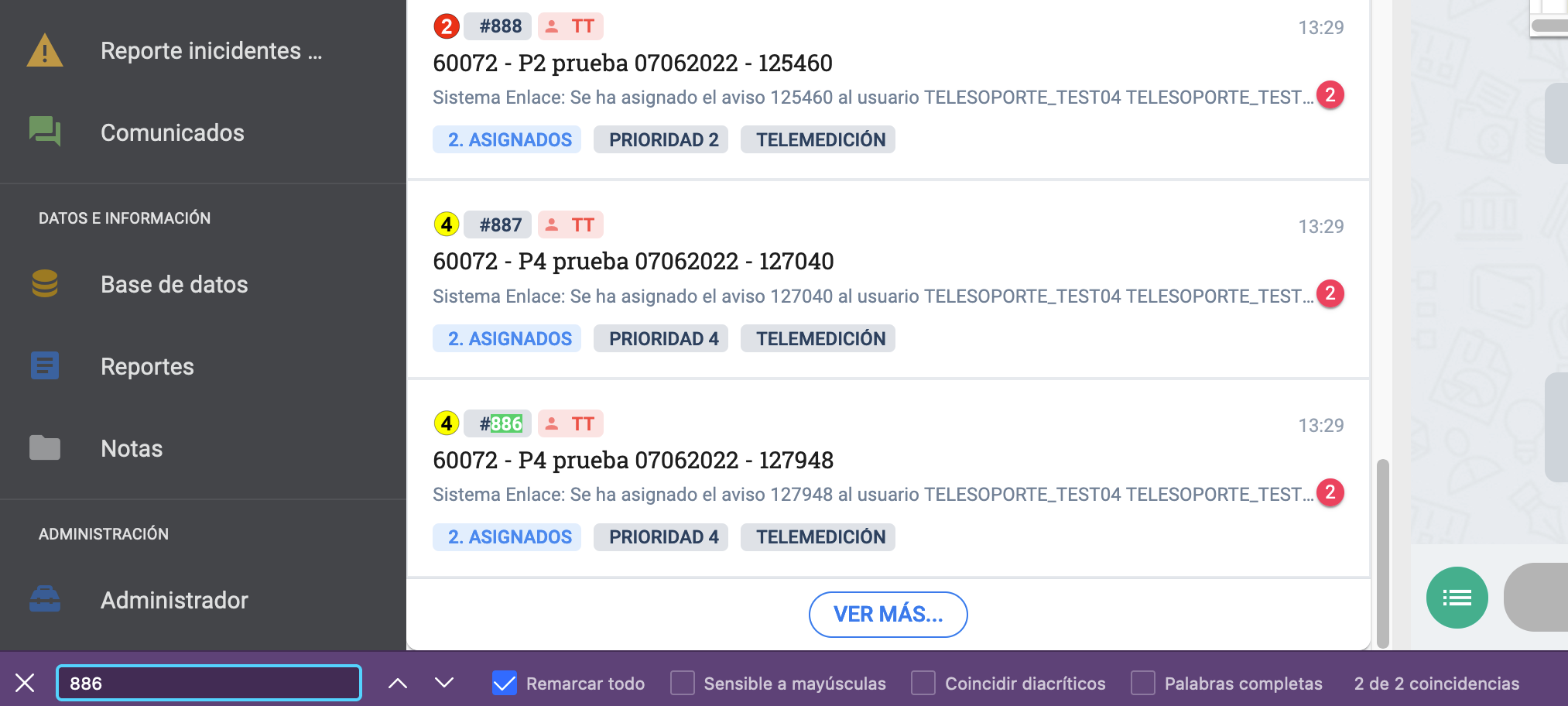Click the down chevron to find next match
The height and width of the screenshot is (706, 1568).
(442, 683)
